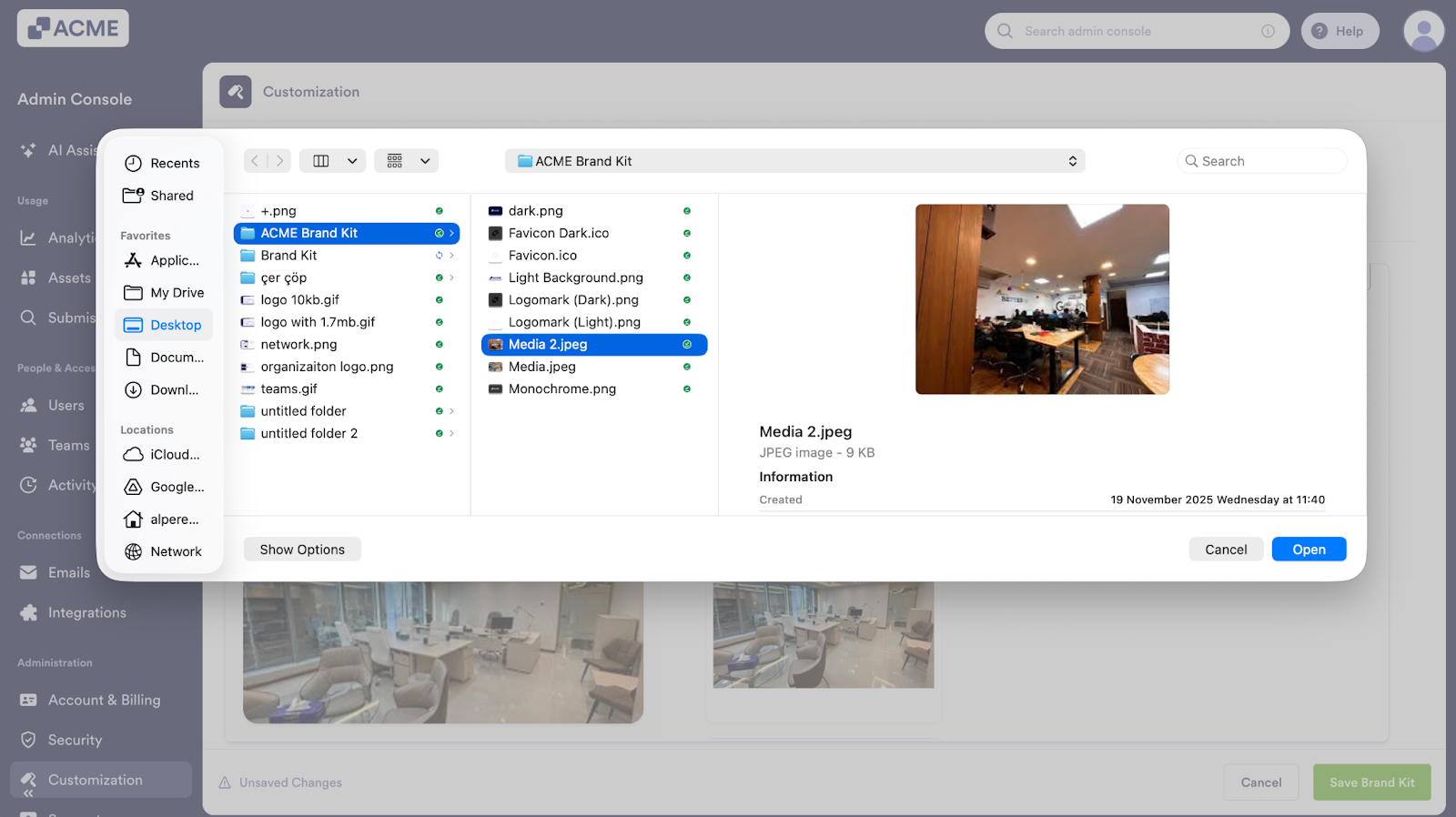The width and height of the screenshot is (1456, 817).
Task: Cancel the file picker dialog
Action: (x=1226, y=550)
